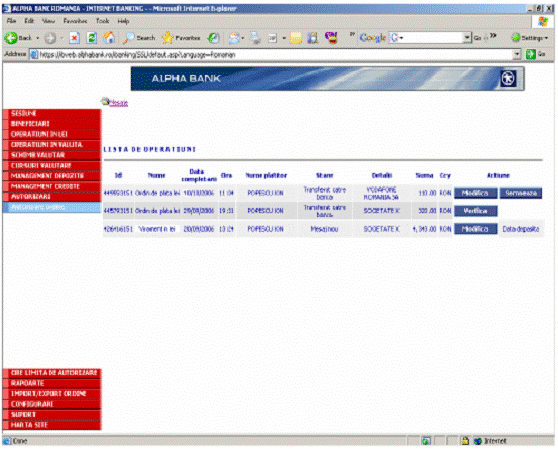
Task: Go to the Home page icon
Action: click(x=109, y=38)
